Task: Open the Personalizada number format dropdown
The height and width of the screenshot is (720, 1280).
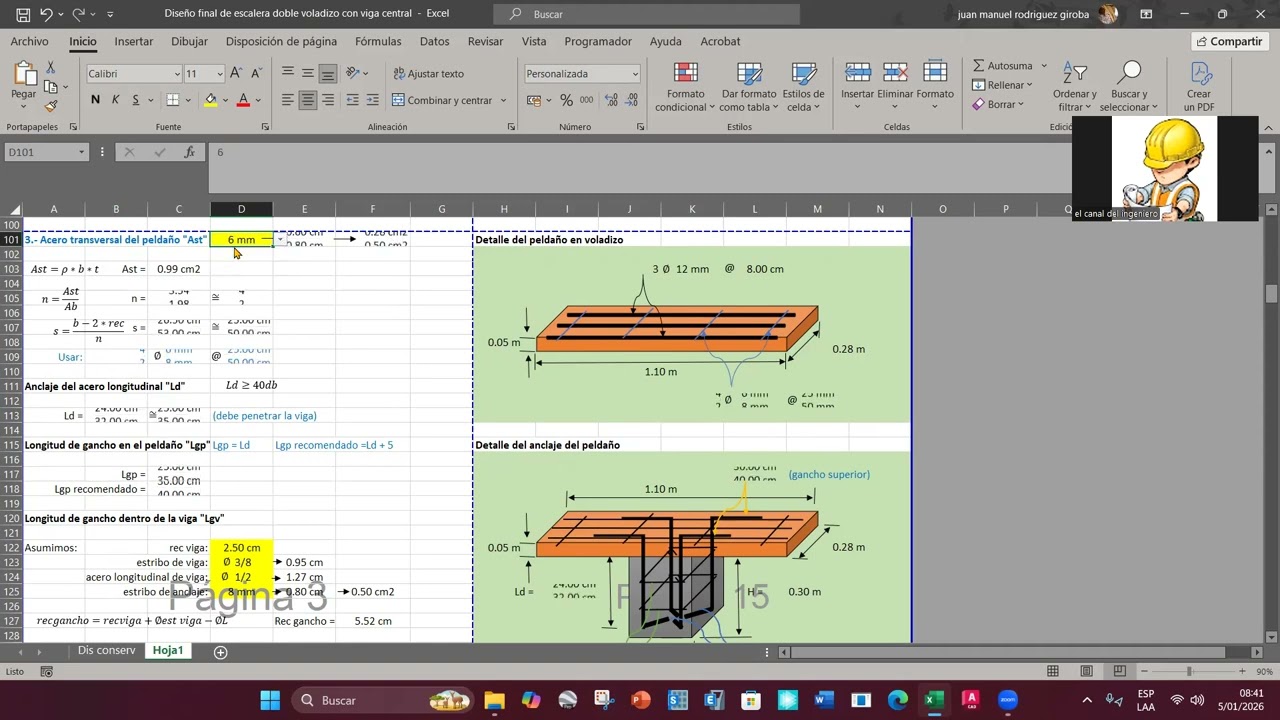Action: (x=634, y=74)
